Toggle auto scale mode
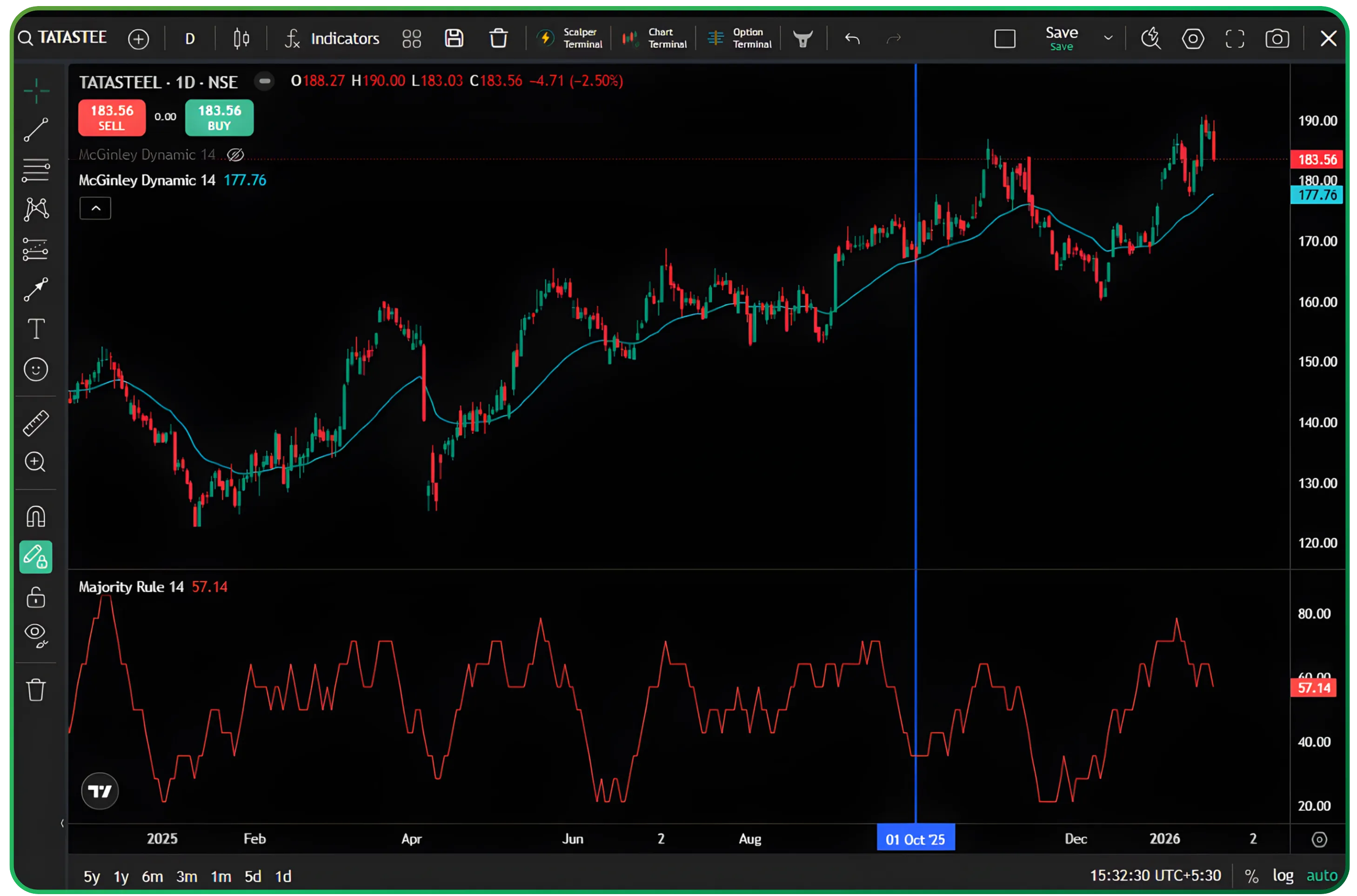This screenshot has width=1357, height=896. click(x=1322, y=876)
